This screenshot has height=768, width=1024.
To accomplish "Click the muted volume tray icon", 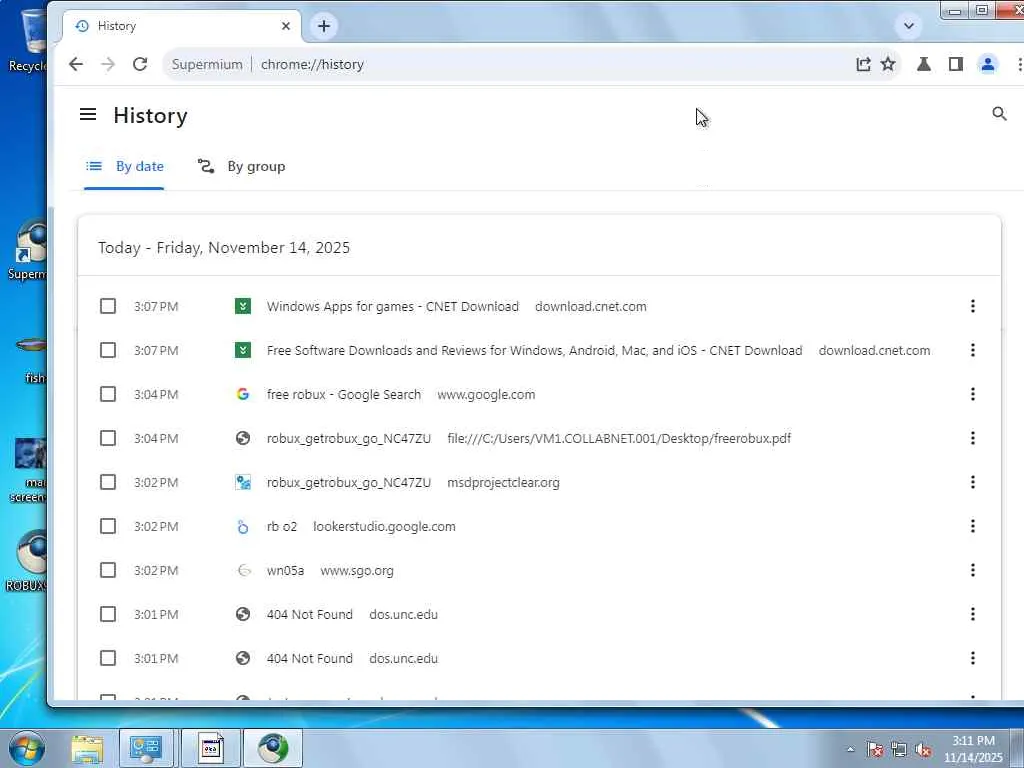I will (x=923, y=750).
